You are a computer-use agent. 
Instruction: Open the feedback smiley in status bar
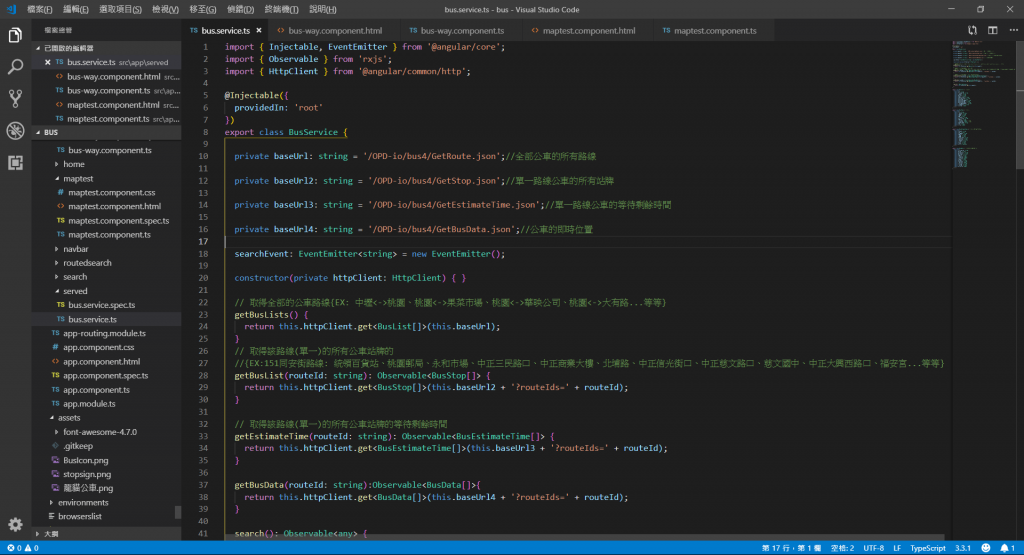tap(985, 548)
